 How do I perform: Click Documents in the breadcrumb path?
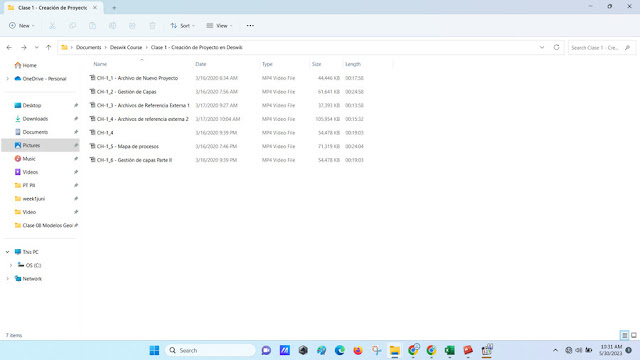pyautogui.click(x=89, y=47)
